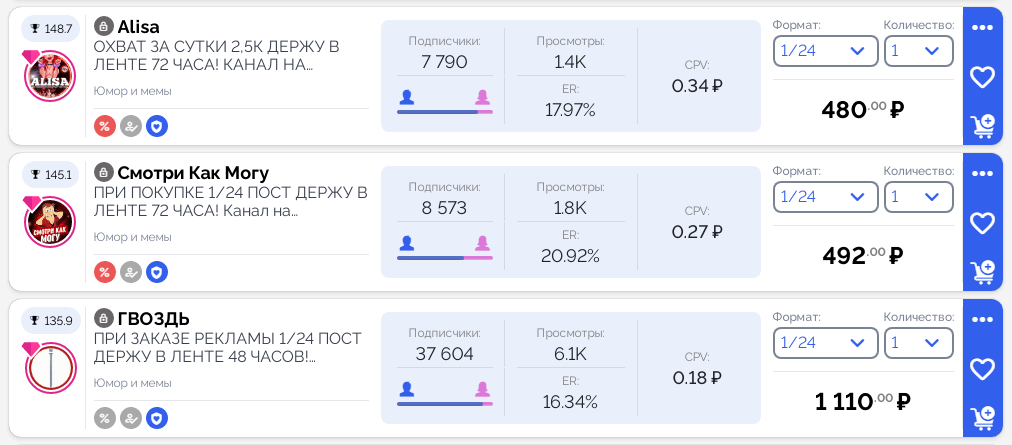Open more options for Alisa channel

pos(982,28)
